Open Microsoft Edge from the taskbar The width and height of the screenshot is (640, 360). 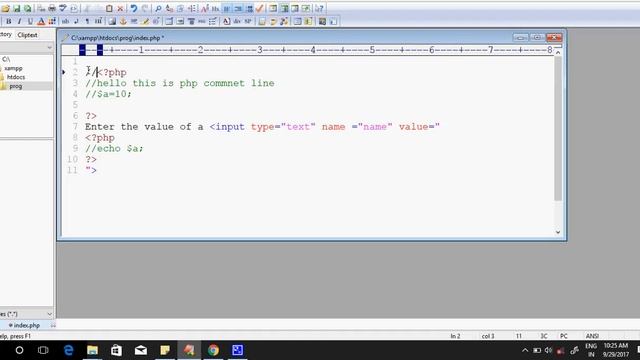69,350
